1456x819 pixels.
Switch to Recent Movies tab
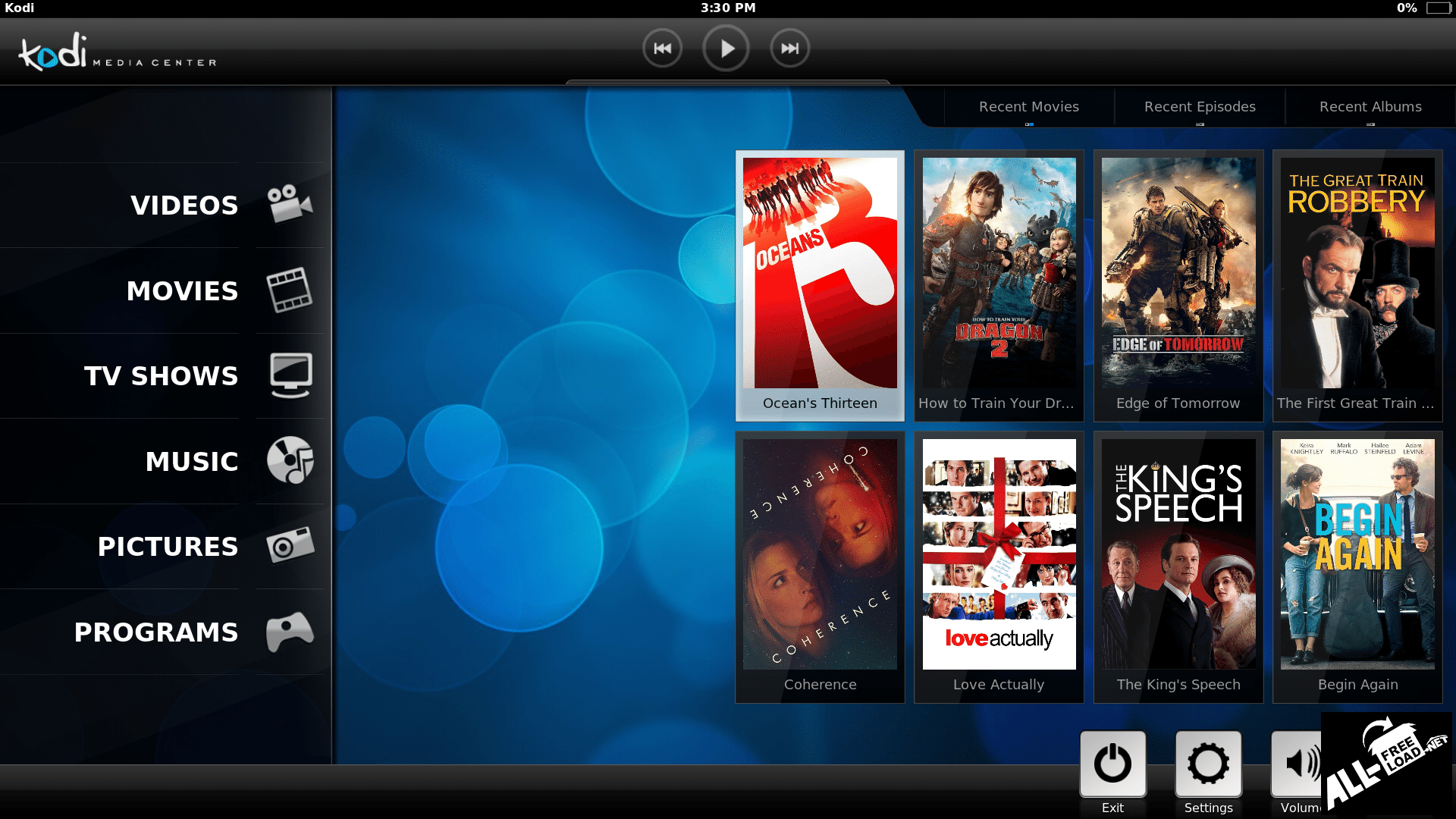point(1028,107)
